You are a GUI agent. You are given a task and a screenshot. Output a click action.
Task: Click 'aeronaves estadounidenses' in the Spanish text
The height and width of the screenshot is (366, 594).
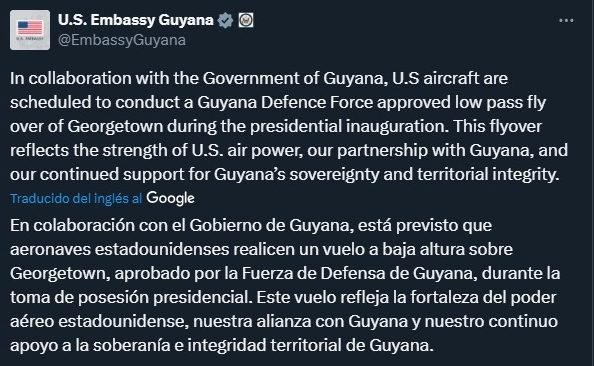(120, 249)
